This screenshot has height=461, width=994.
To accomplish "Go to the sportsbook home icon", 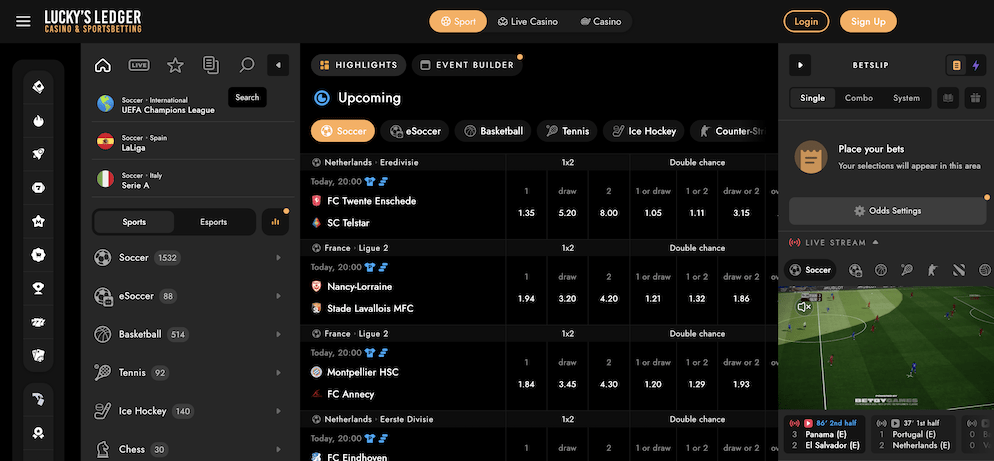I will tap(103, 65).
